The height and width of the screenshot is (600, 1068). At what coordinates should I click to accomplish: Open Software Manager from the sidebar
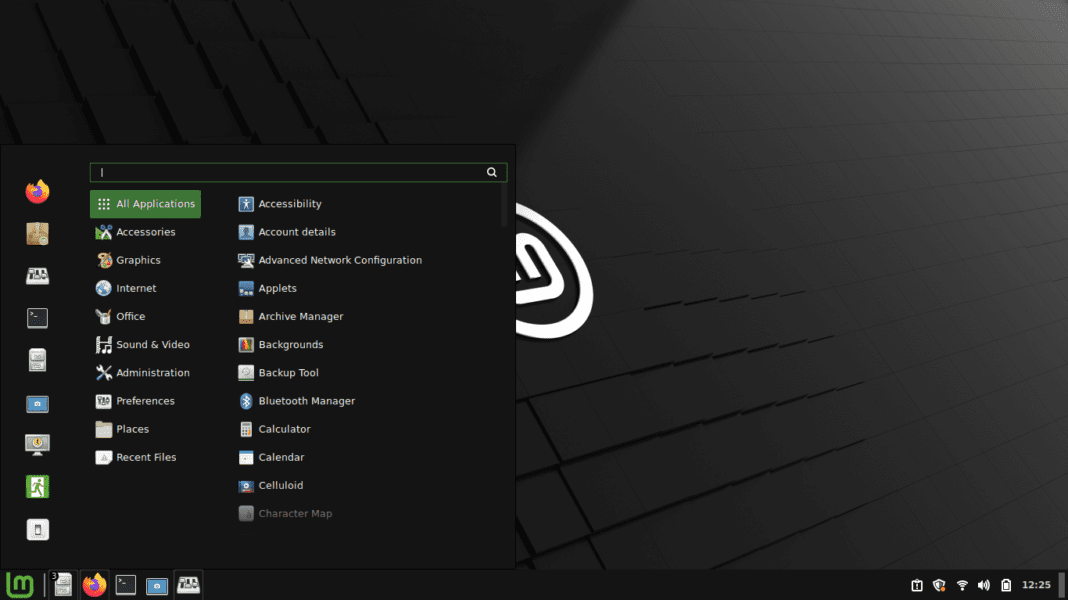click(x=37, y=233)
